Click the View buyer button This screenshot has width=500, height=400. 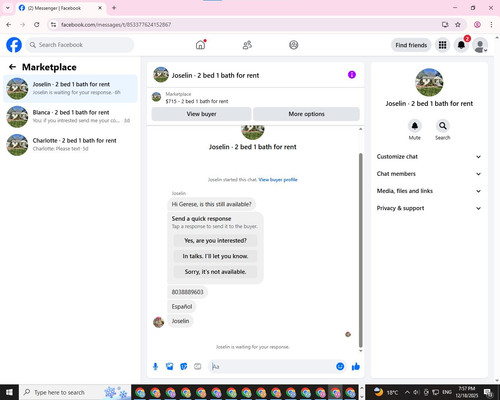(201, 114)
